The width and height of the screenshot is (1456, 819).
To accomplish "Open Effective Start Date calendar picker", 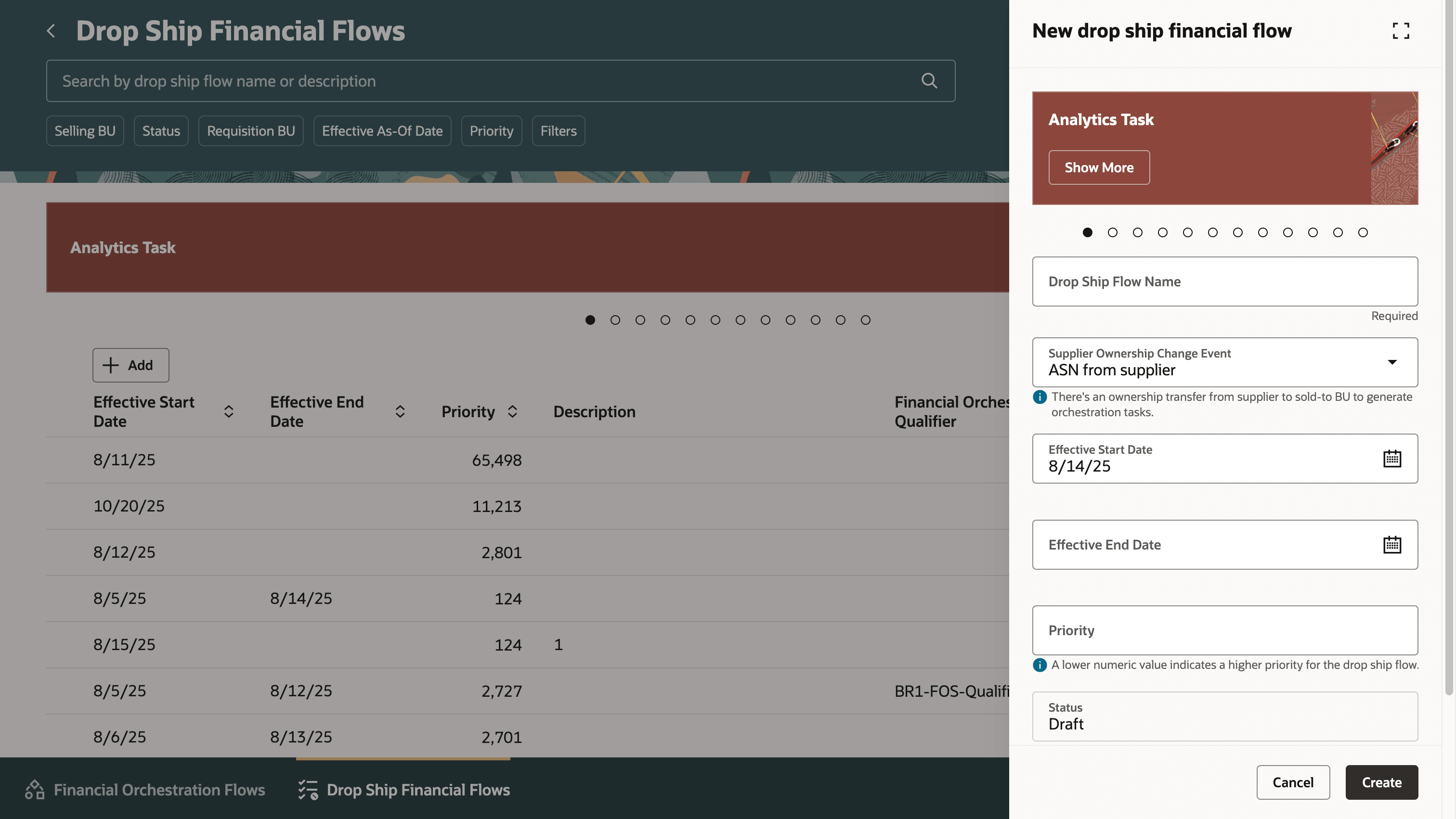I will [1391, 459].
